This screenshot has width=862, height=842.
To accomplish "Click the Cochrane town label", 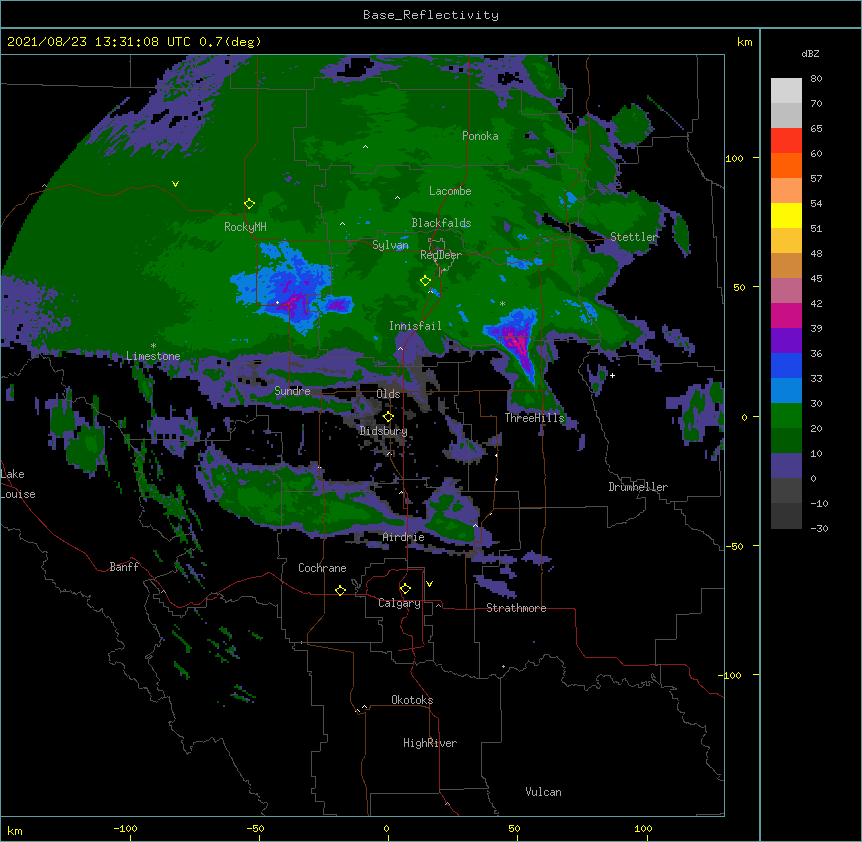I will (322, 568).
